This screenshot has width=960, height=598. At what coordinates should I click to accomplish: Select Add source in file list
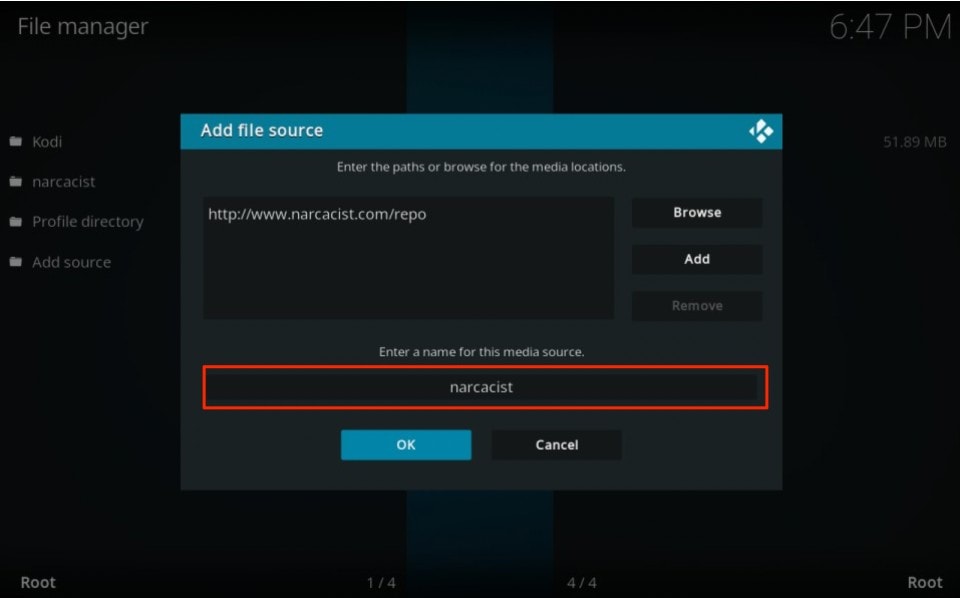72,263
